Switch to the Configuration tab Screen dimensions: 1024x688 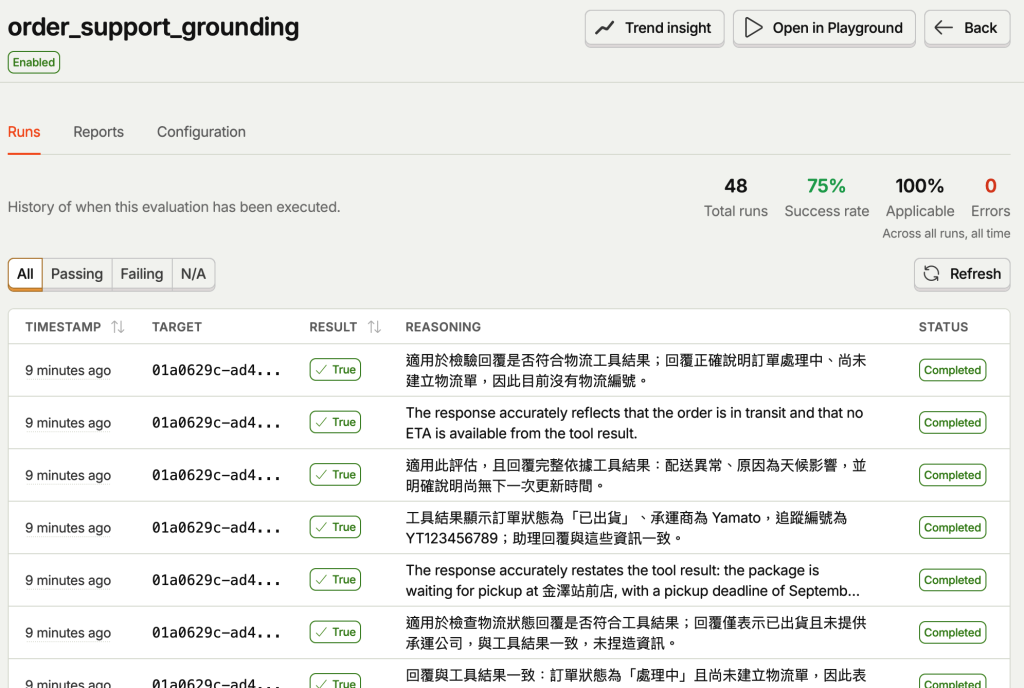[201, 132]
